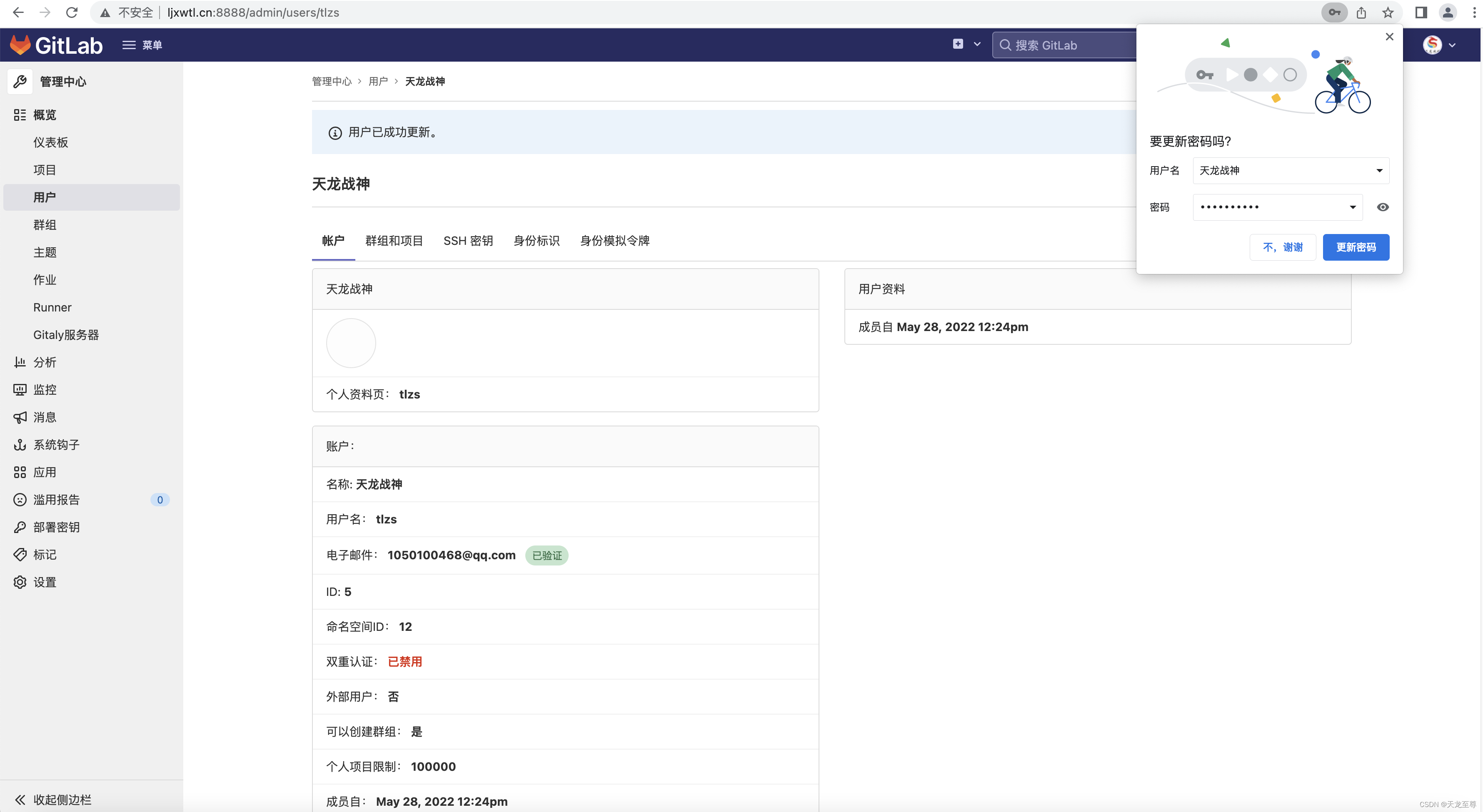Click the 不，谢谢 button
This screenshot has width=1483, height=812.
[x=1283, y=247]
